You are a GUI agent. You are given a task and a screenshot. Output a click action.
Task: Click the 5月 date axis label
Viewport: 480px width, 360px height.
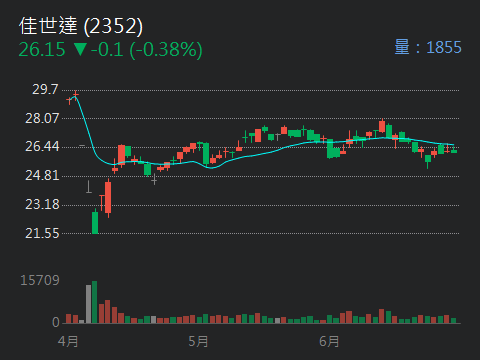click(x=198, y=342)
